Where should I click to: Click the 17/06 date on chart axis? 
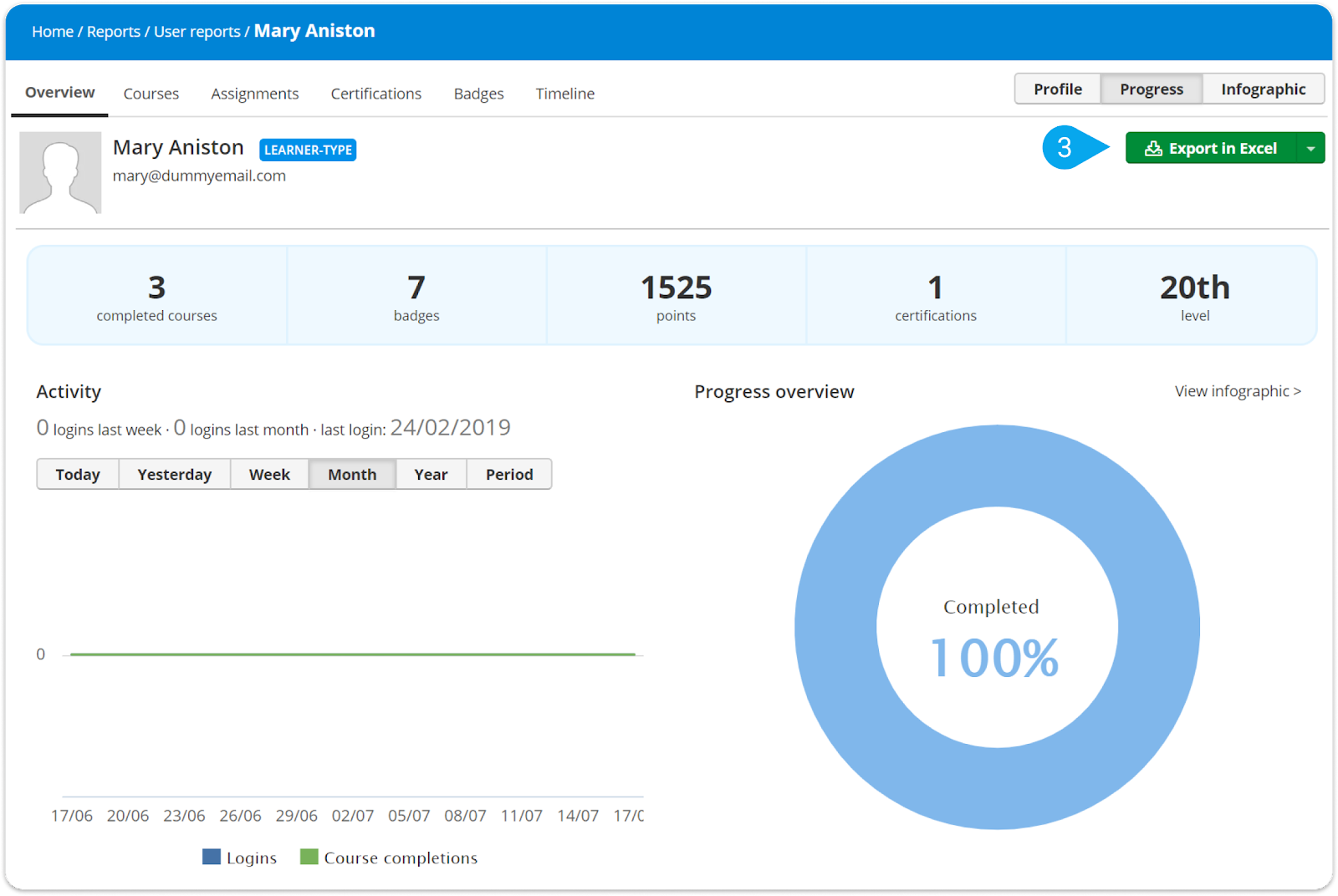coord(72,815)
